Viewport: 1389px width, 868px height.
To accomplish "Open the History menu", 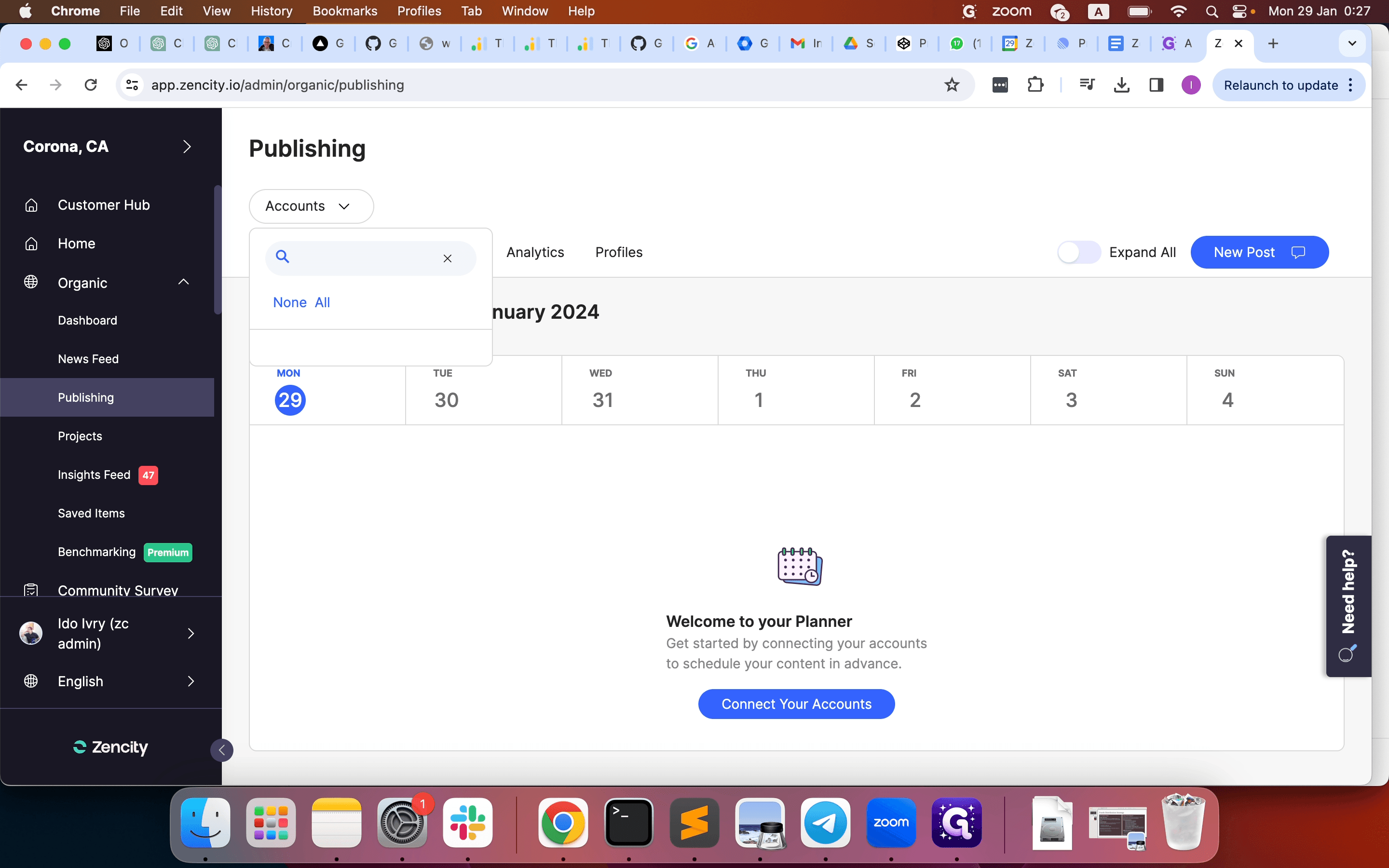I will pyautogui.click(x=272, y=11).
